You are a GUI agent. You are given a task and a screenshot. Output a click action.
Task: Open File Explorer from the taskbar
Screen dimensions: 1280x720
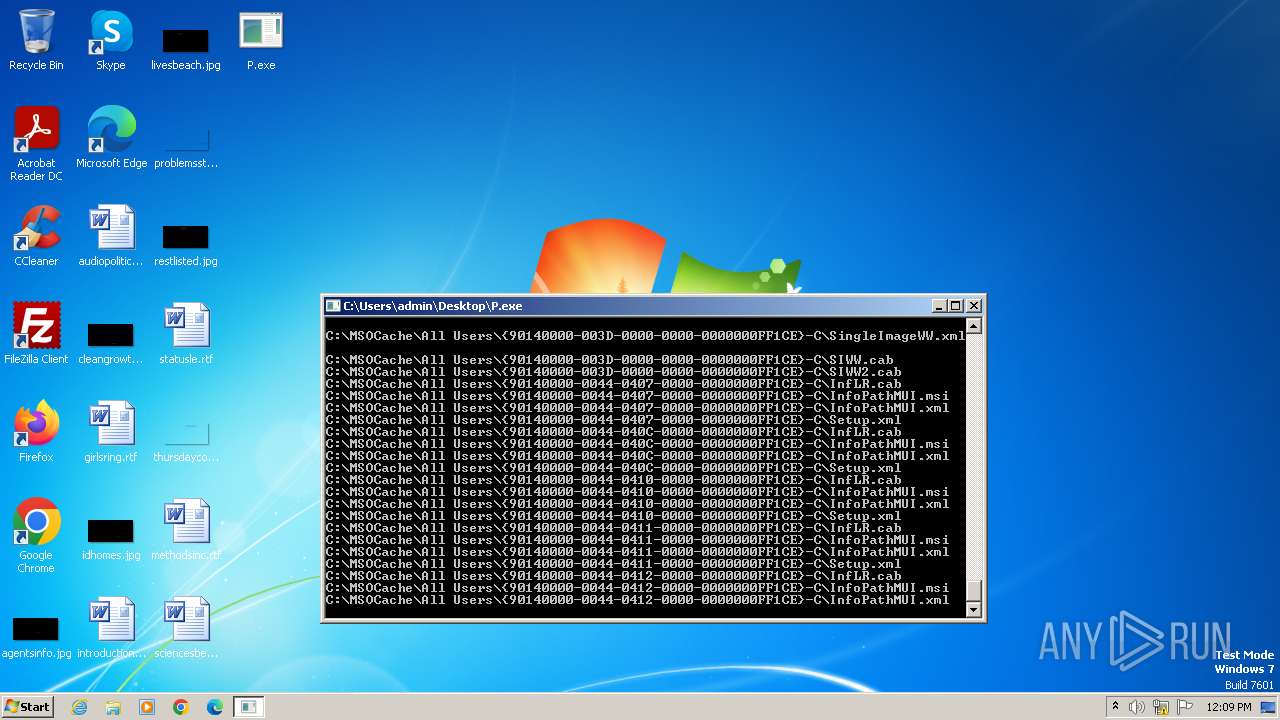[113, 707]
